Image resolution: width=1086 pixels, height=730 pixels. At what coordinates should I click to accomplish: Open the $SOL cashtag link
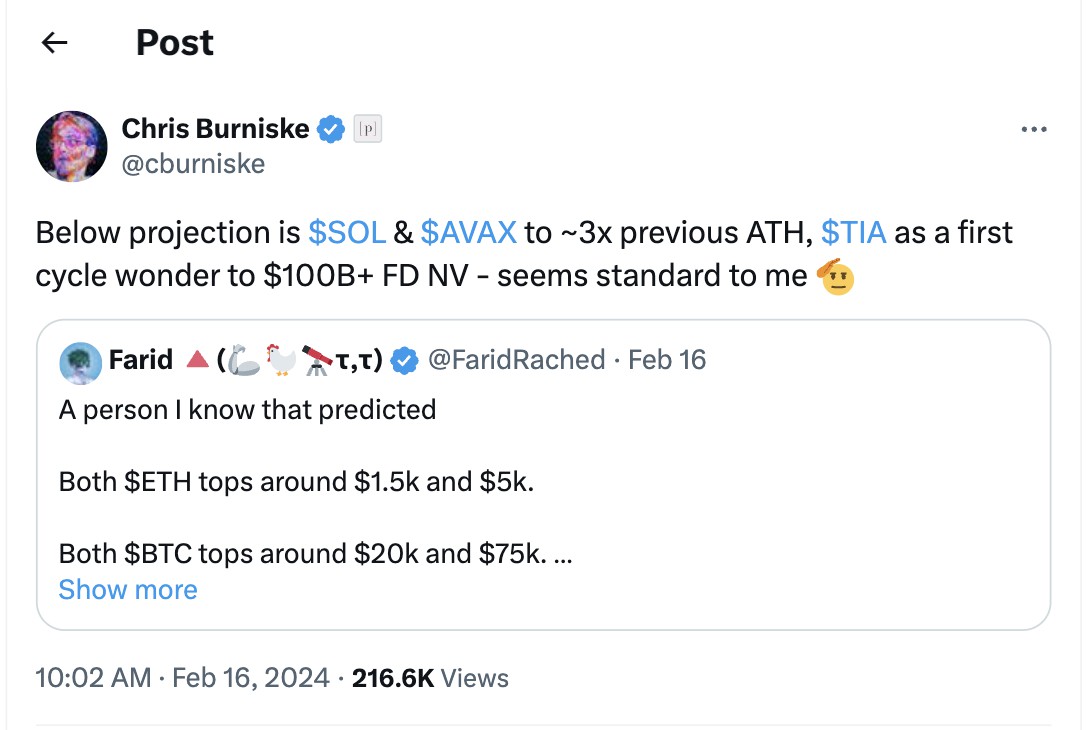click(346, 233)
